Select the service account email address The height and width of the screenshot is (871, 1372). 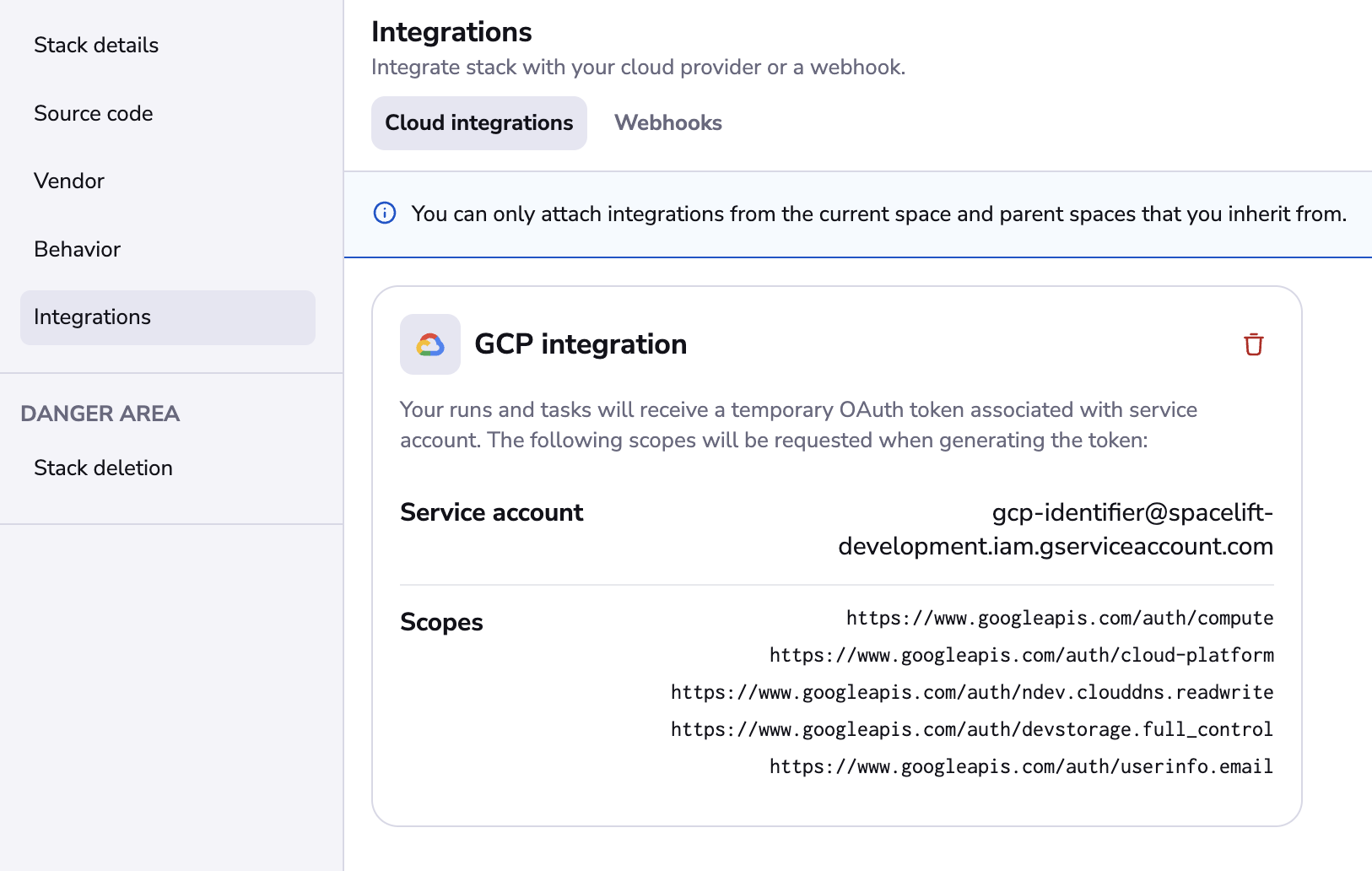point(1055,529)
